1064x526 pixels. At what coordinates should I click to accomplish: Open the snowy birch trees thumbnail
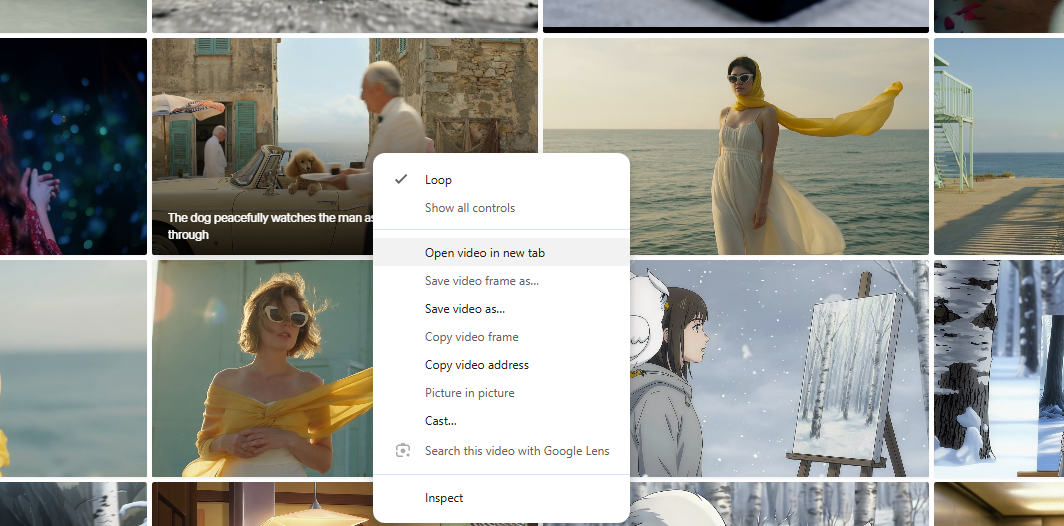click(999, 369)
